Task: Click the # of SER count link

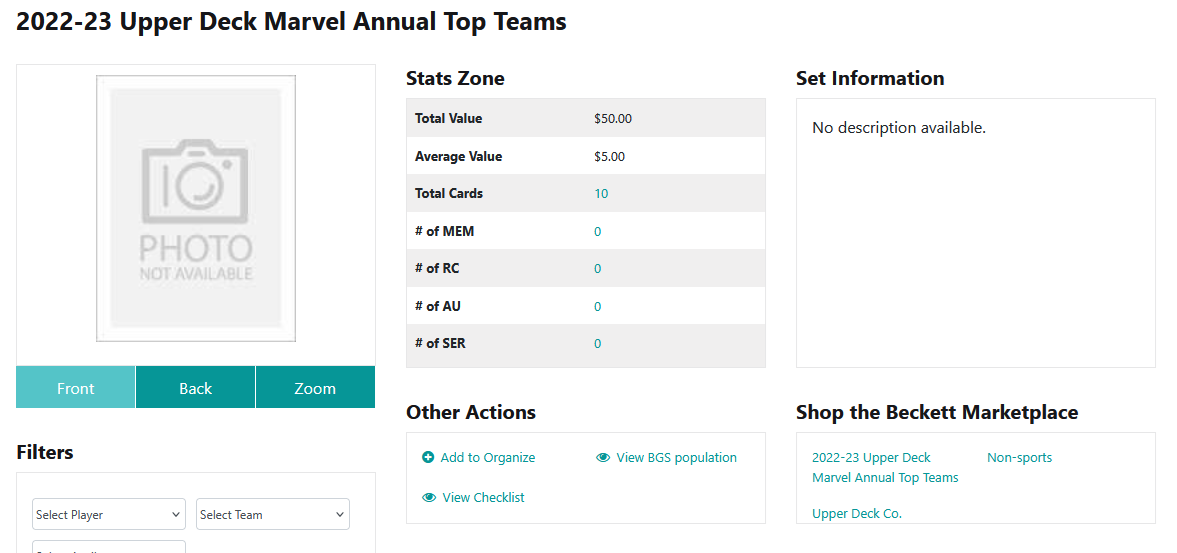Action: [598, 344]
